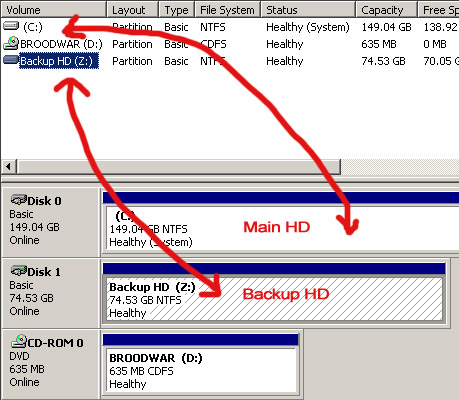Click the horizontal scrollbar left arrow
Viewport: 459px width, 400px height.
click(9, 166)
